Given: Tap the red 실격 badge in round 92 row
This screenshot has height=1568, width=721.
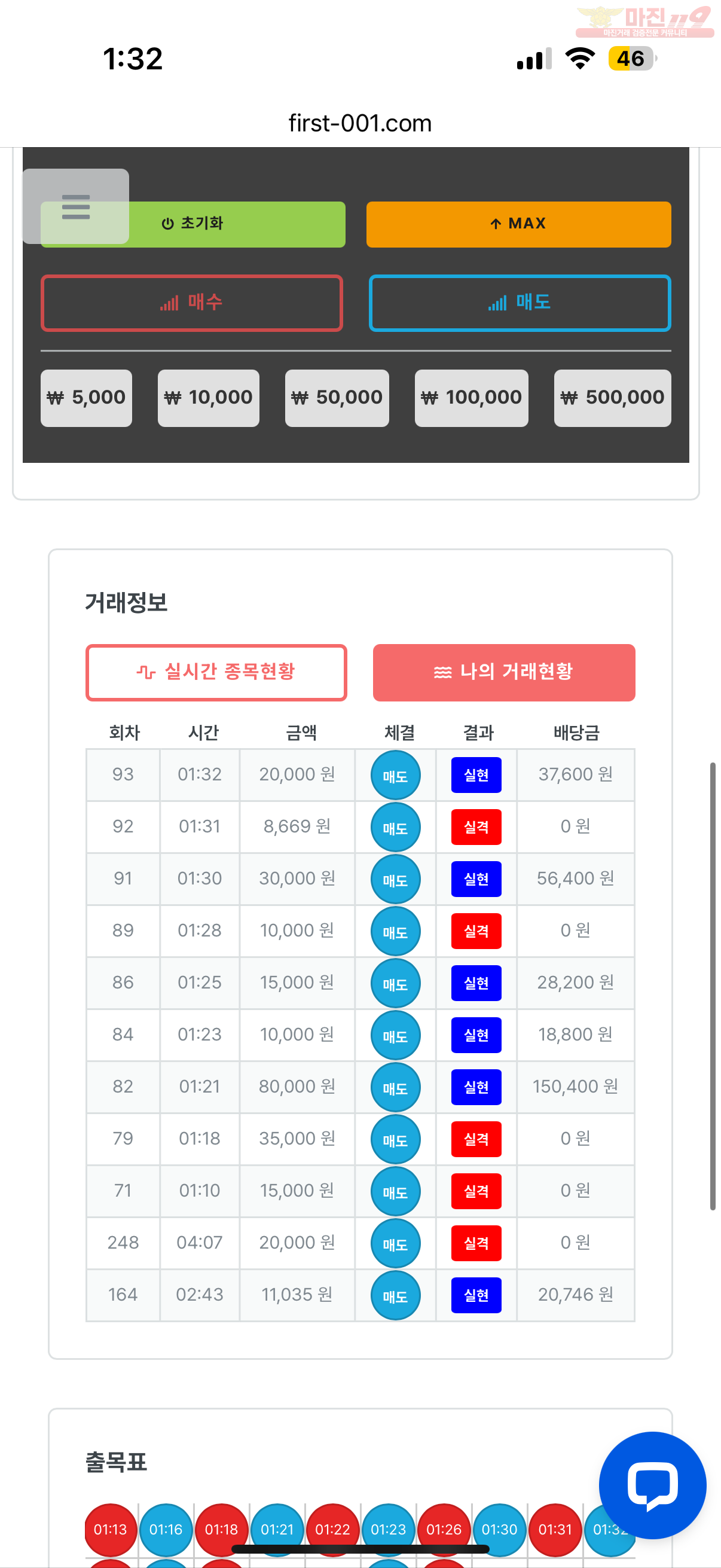Looking at the screenshot, I should (x=476, y=827).
